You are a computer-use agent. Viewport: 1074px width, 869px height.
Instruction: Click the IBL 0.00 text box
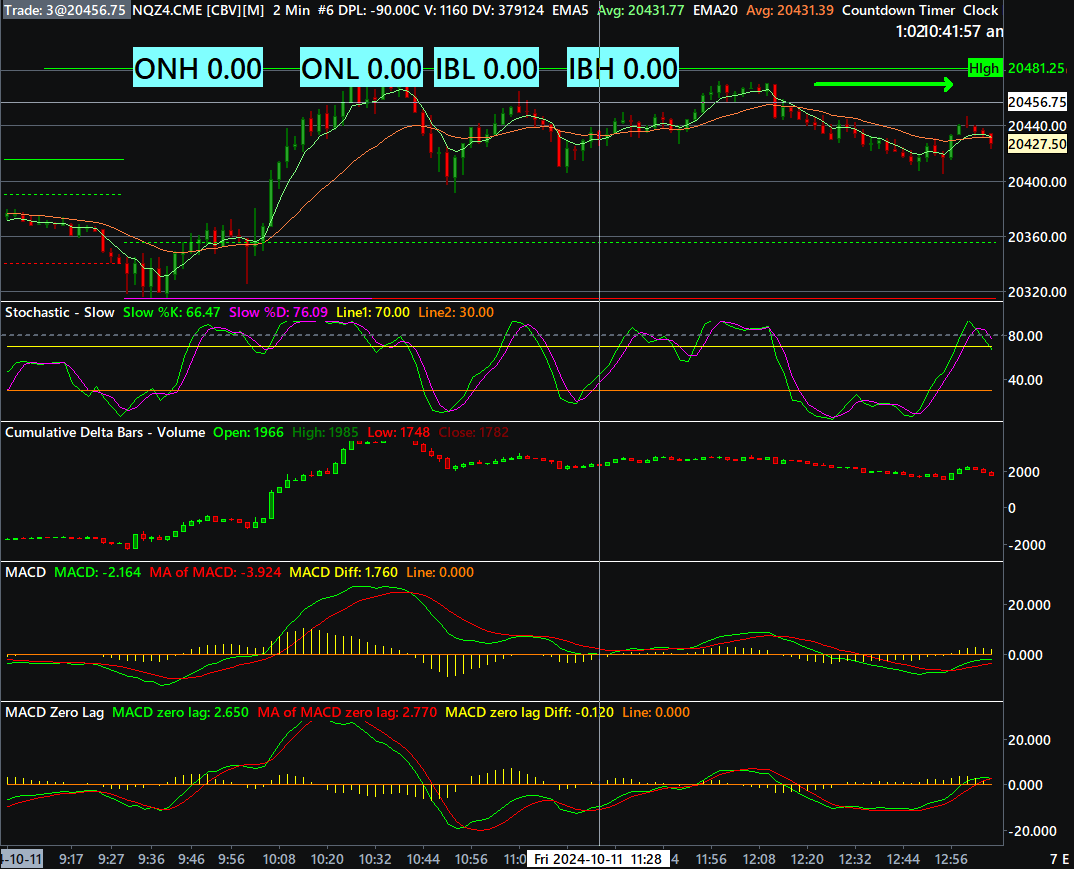point(486,68)
